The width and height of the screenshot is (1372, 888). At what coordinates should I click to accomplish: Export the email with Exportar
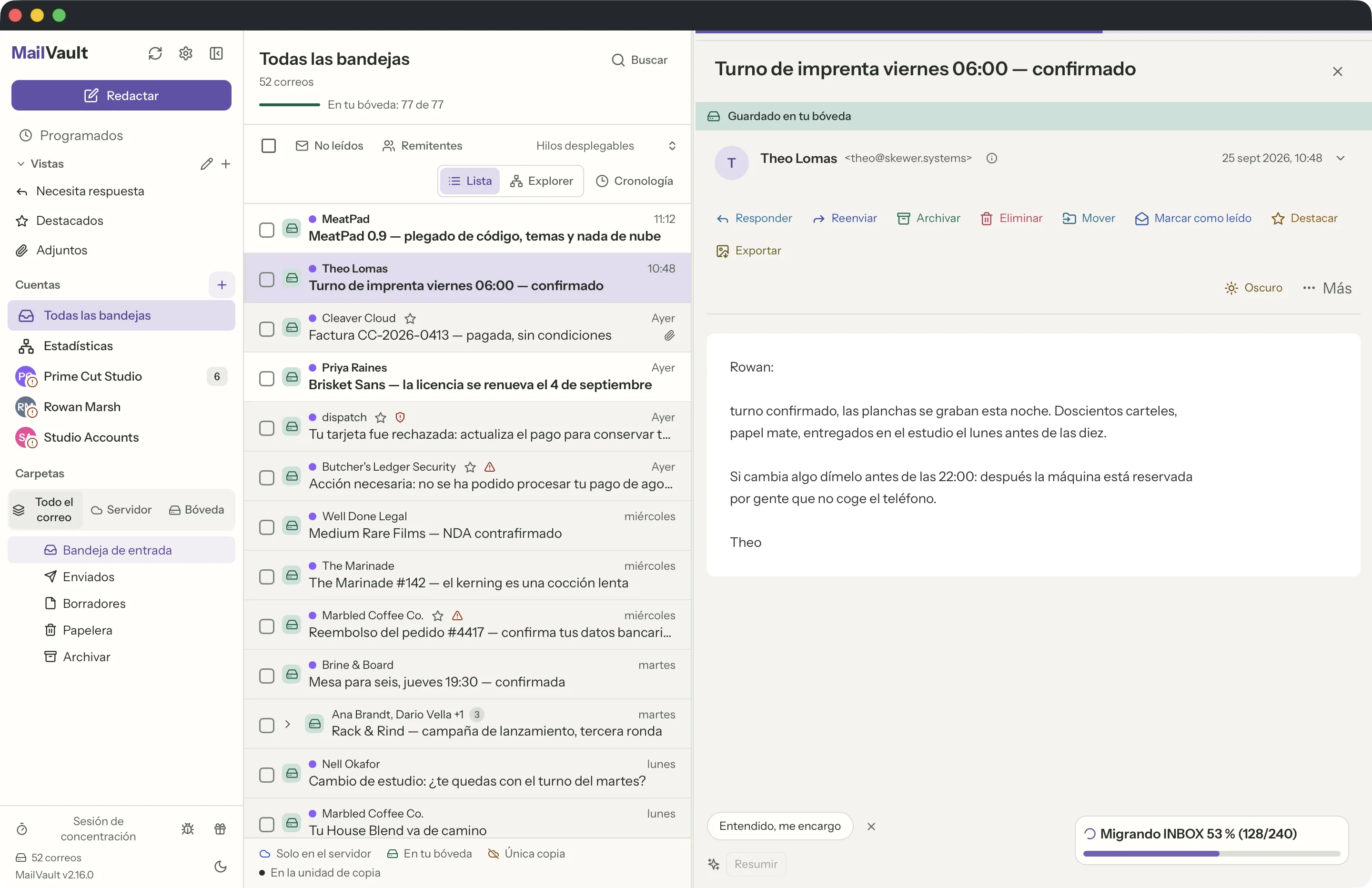pos(748,251)
